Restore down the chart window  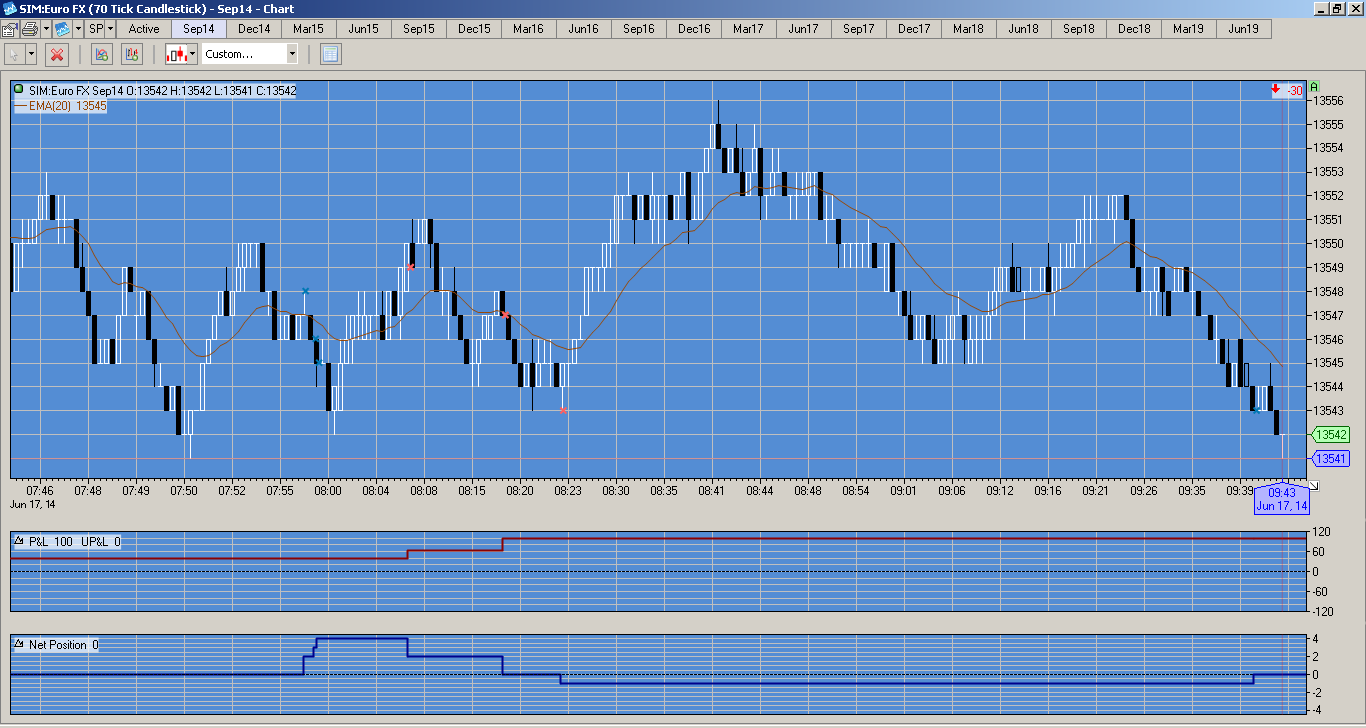click(x=1337, y=9)
